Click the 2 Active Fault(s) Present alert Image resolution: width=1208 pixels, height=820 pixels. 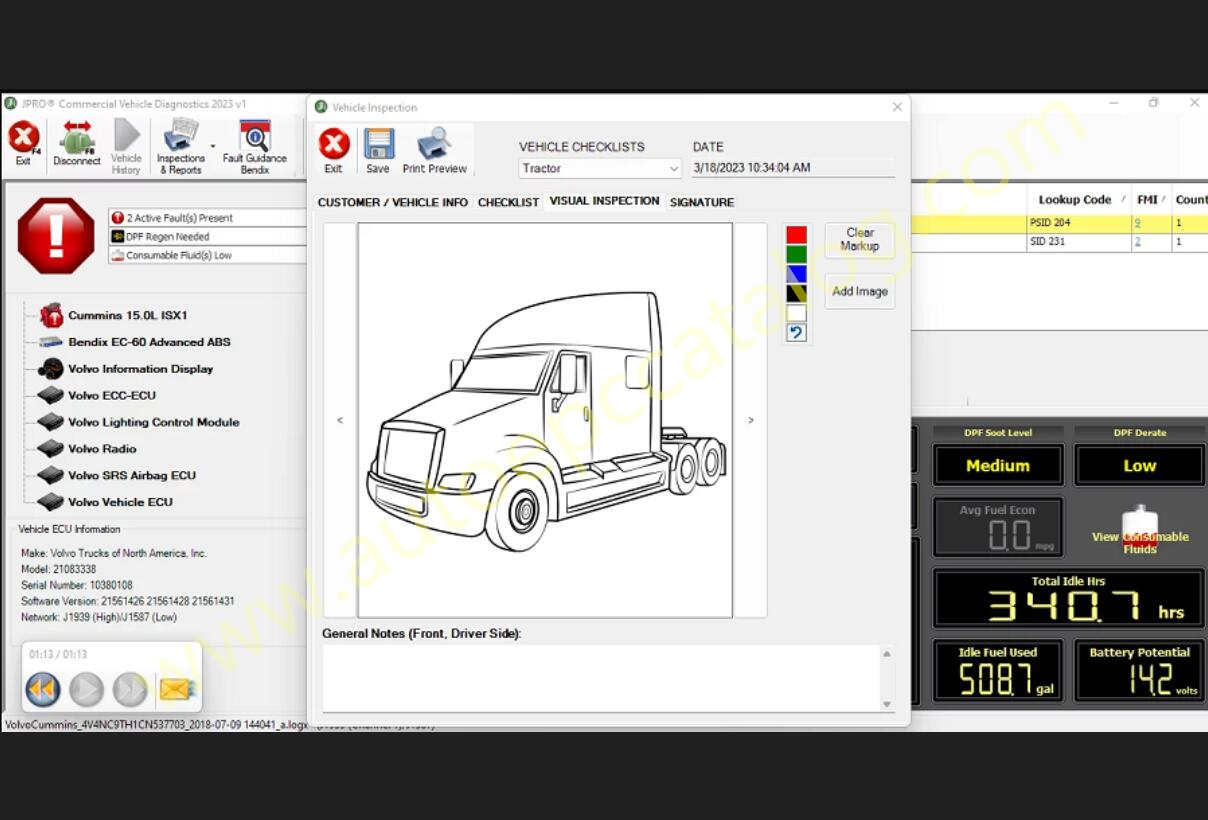pyautogui.click(x=208, y=217)
